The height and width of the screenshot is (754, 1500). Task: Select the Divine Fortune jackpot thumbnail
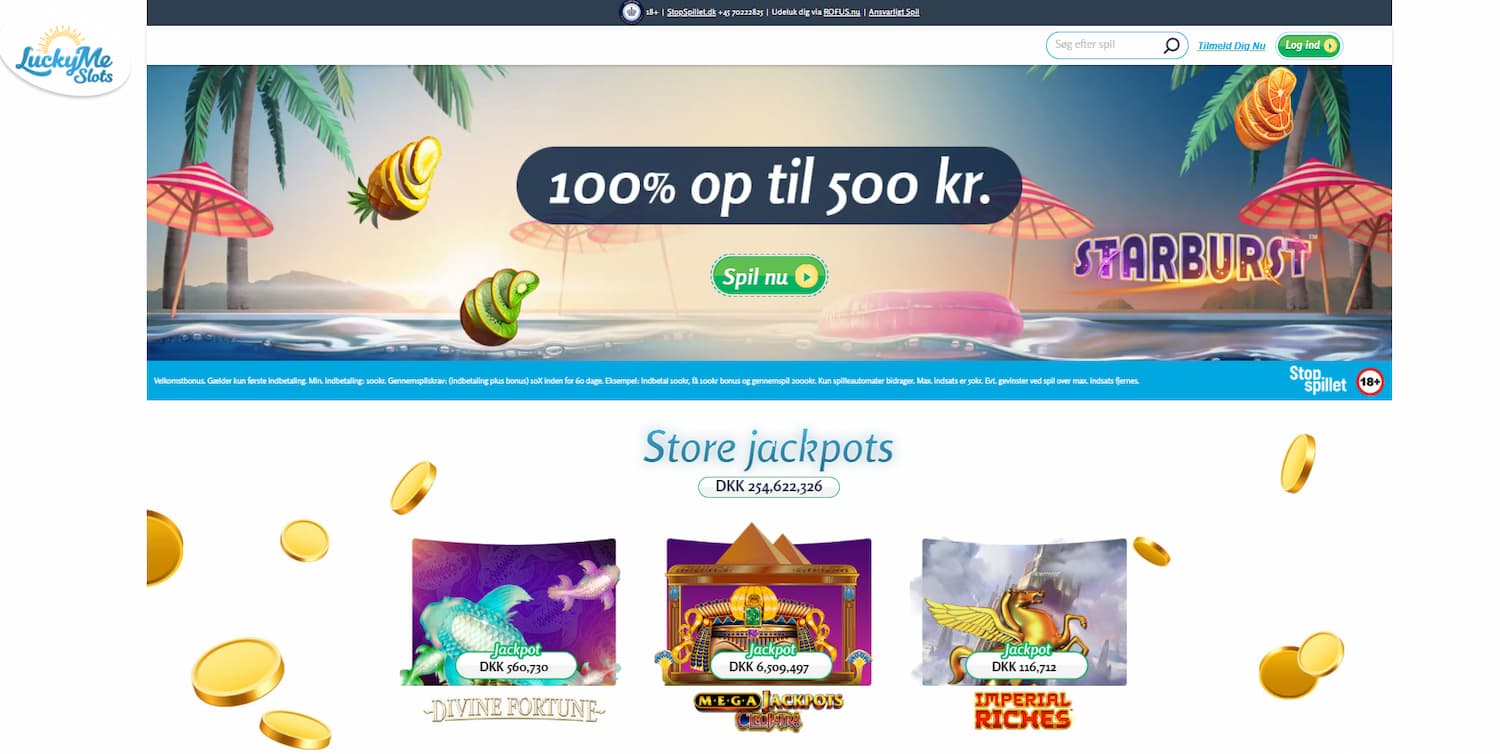514,612
